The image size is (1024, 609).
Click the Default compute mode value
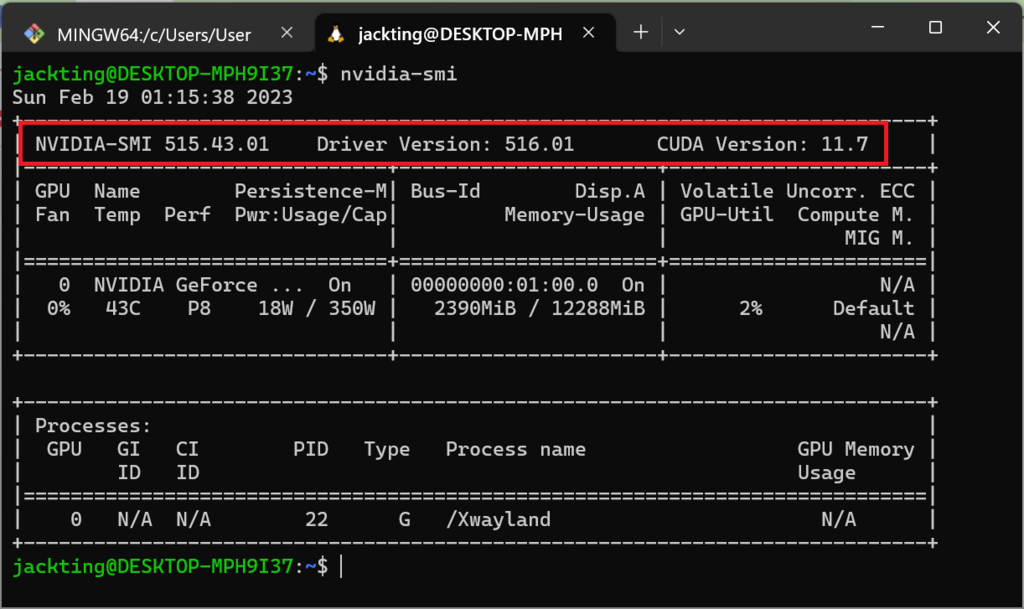[873, 308]
